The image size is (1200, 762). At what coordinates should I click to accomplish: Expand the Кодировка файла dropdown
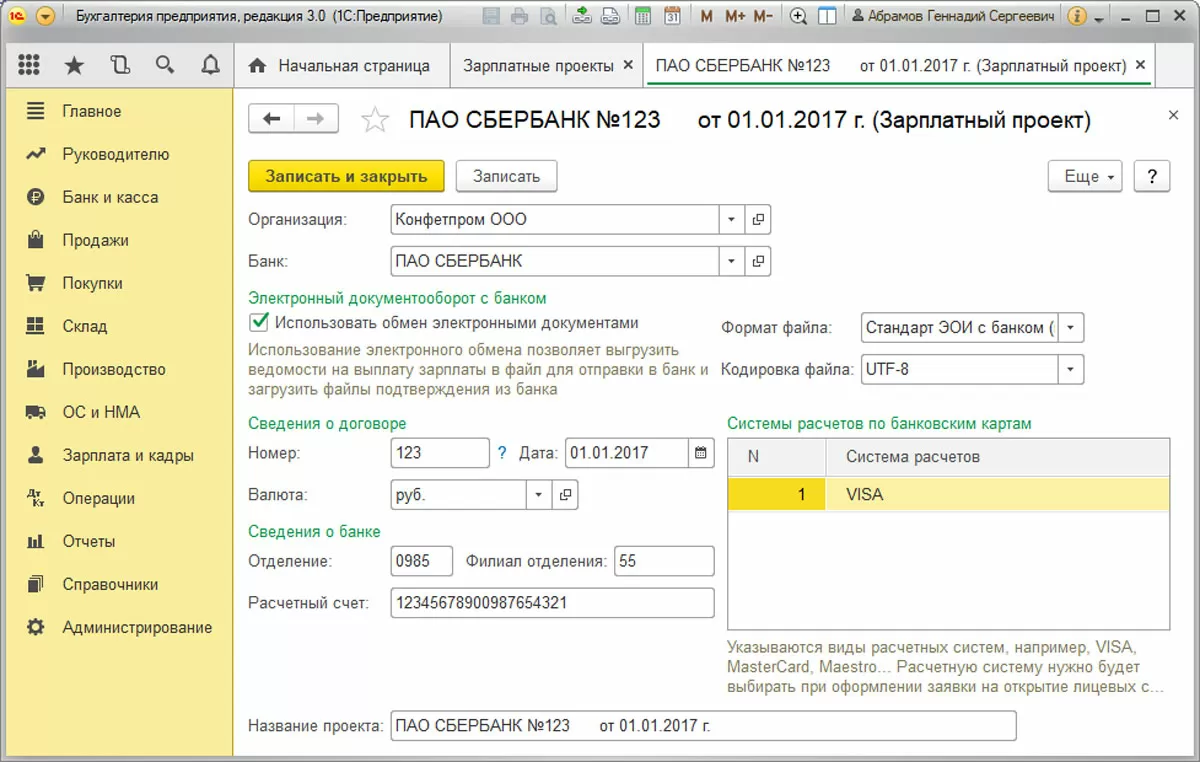click(x=1071, y=369)
